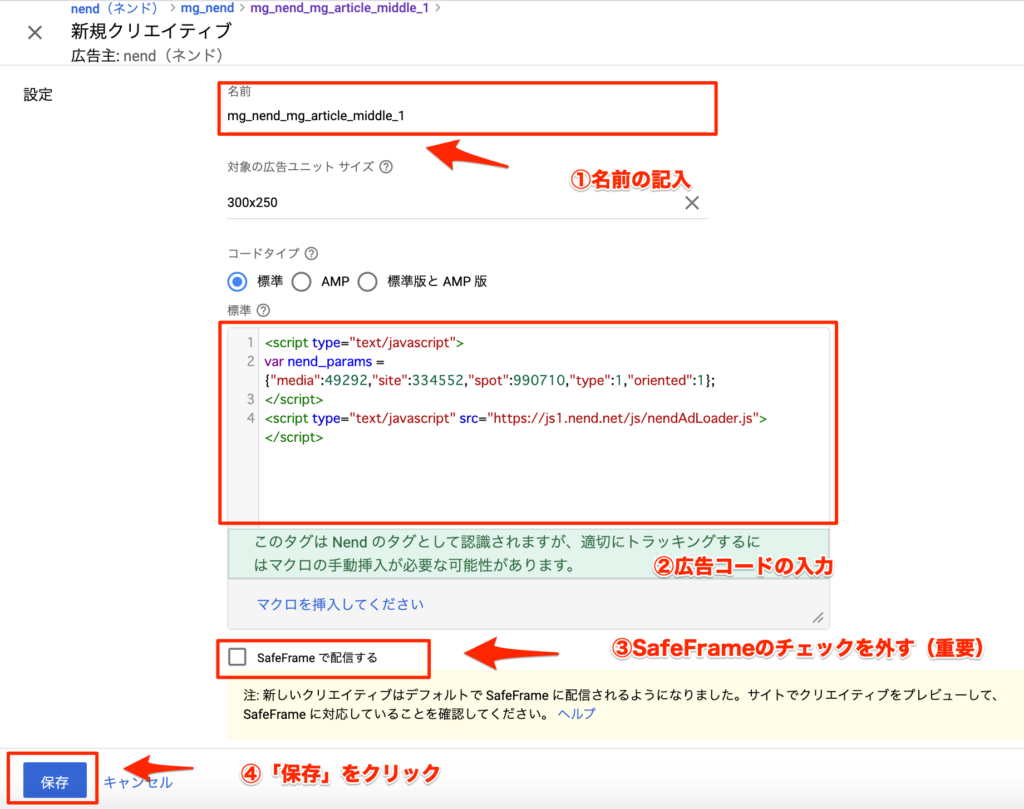Click the 300x250 size field
The image size is (1024, 809).
pyautogui.click(x=467, y=202)
